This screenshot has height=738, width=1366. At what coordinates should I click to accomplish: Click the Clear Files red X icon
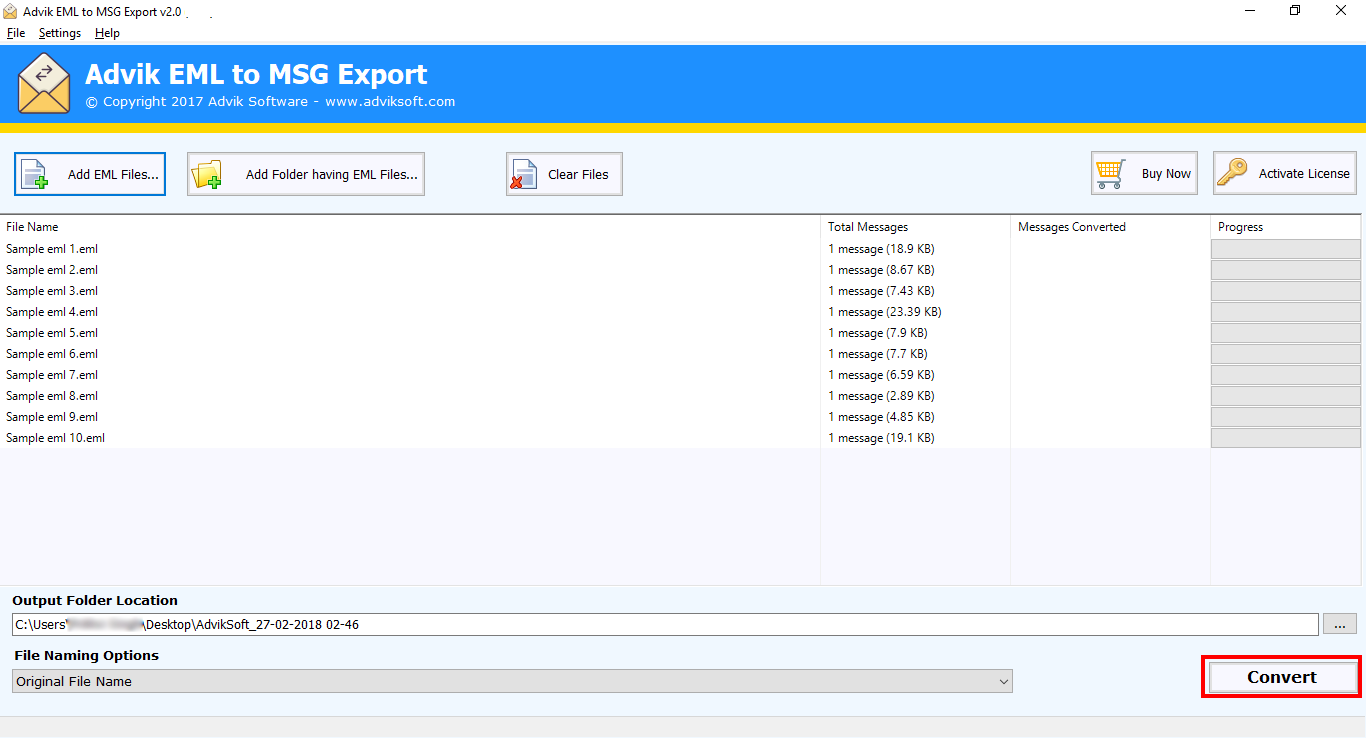pyautogui.click(x=523, y=174)
